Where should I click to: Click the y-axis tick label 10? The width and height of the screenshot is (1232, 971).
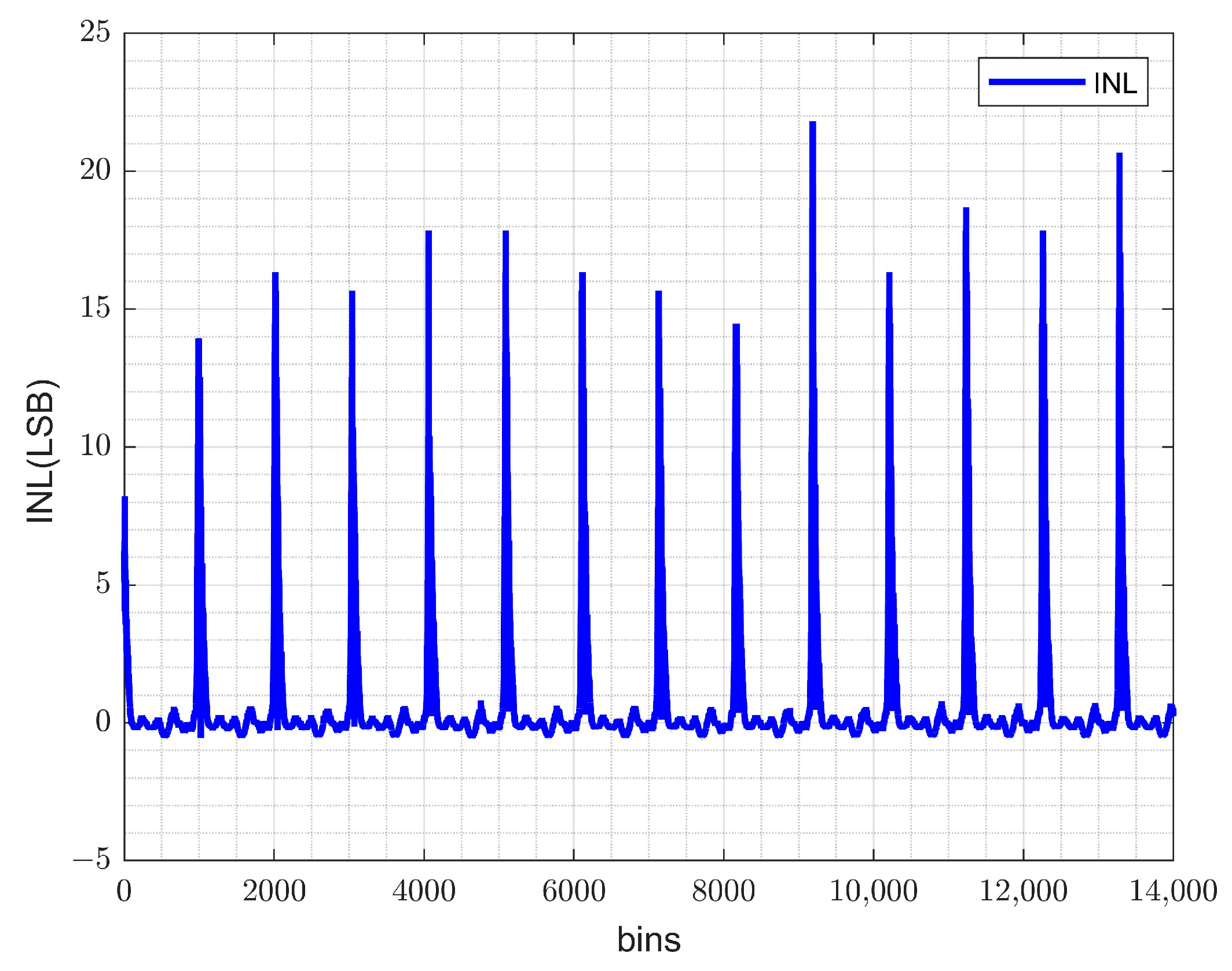(x=95, y=446)
